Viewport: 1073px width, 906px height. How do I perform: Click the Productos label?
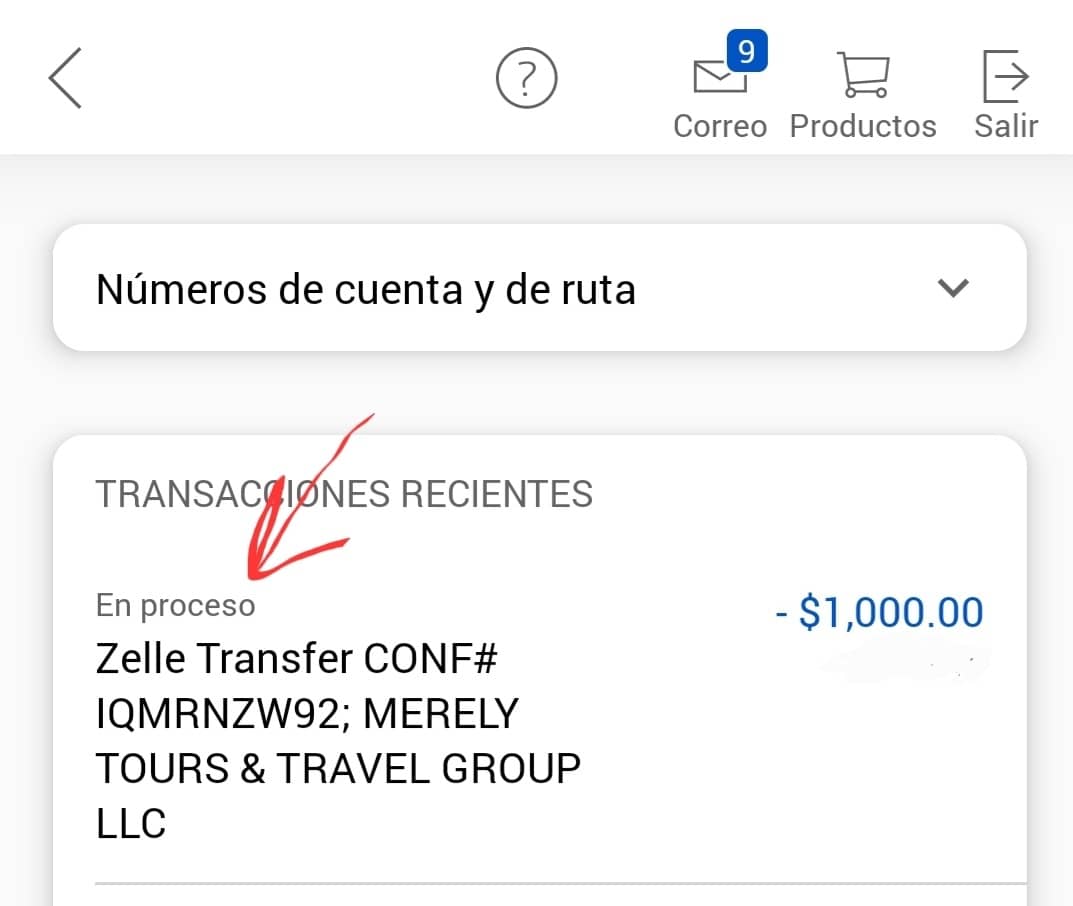[x=863, y=126]
